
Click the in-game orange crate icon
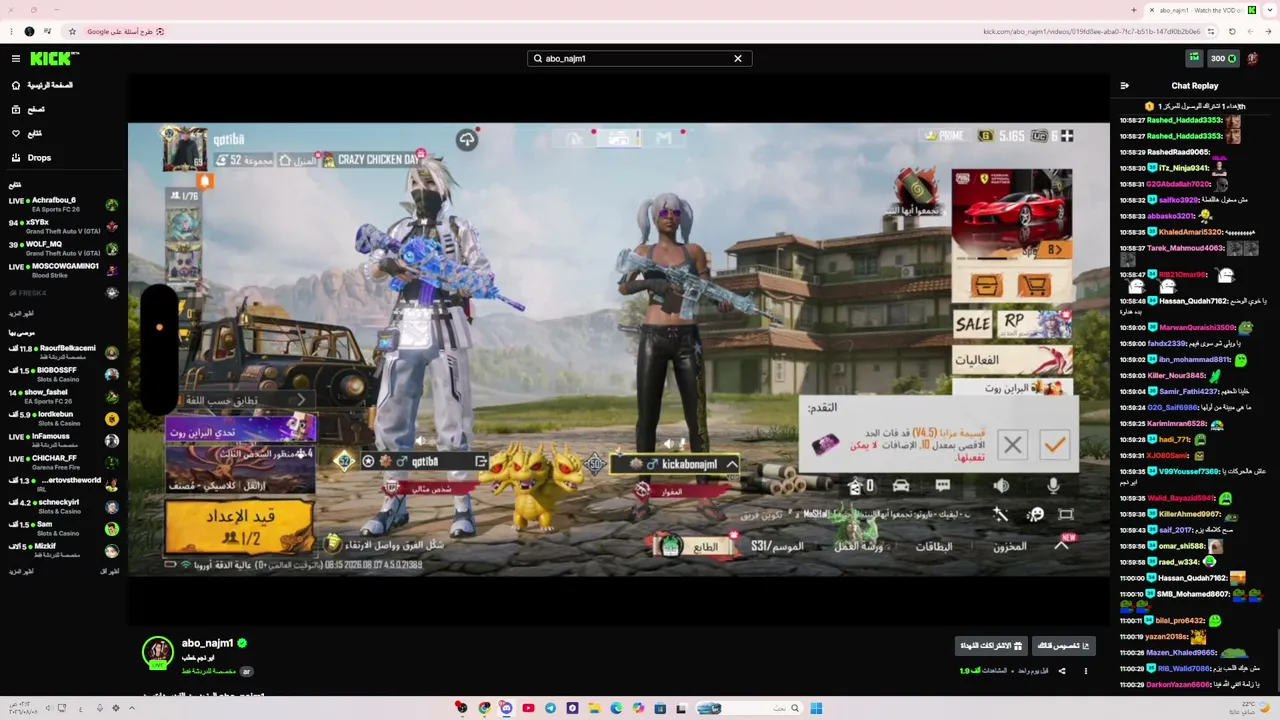pos(986,287)
